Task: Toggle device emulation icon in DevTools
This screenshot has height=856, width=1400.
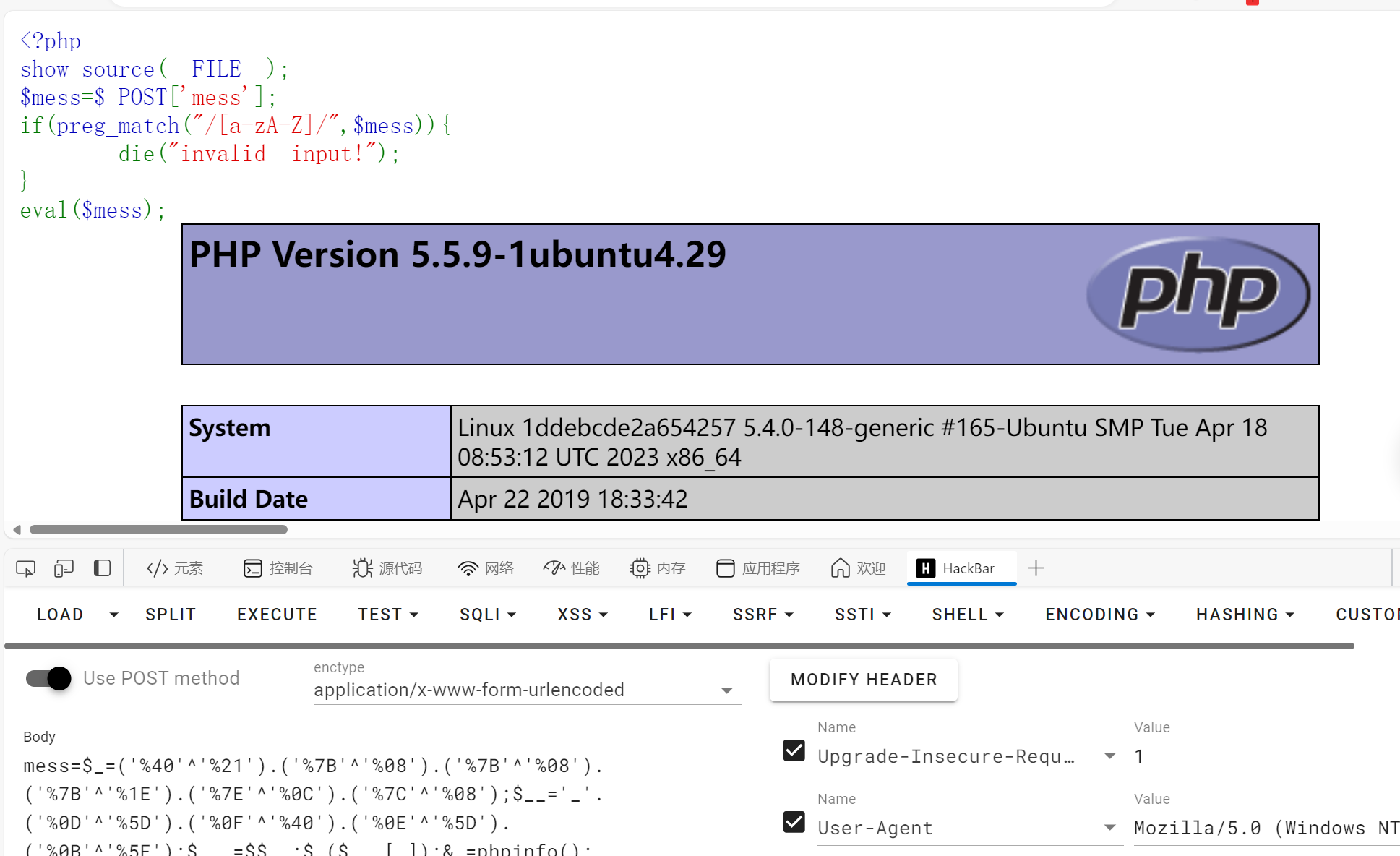Action: 64,568
